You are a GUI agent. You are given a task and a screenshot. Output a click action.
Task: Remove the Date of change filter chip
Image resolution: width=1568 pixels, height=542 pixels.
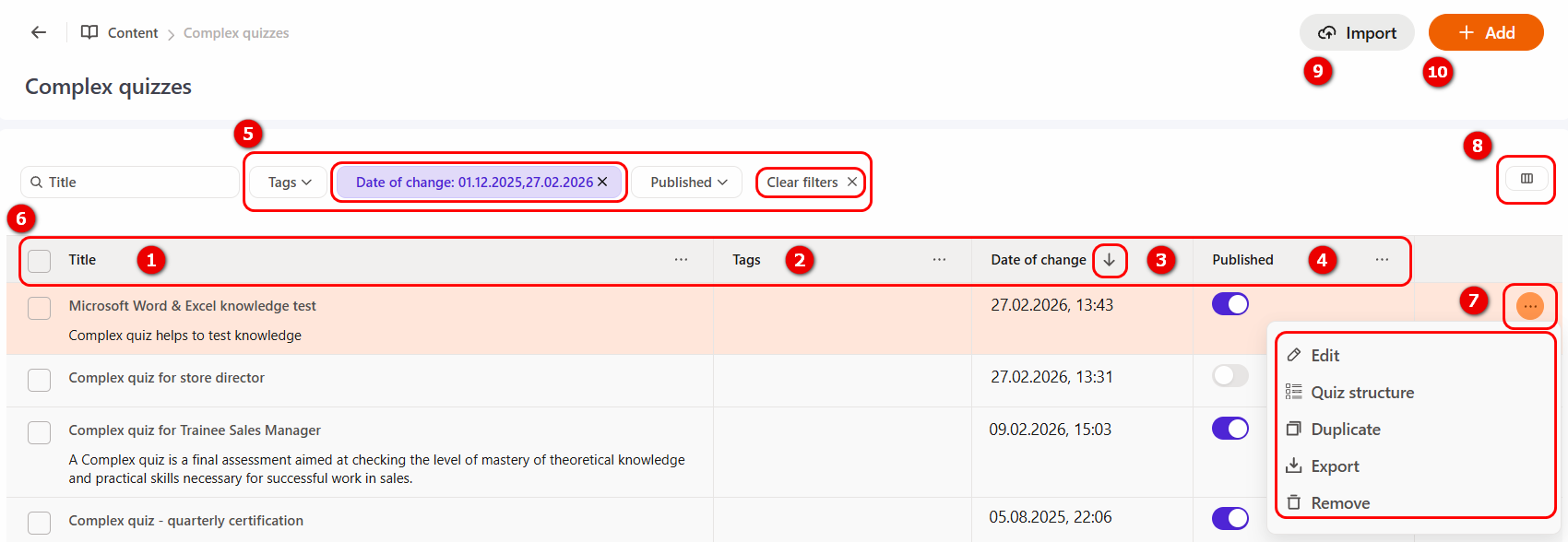(x=602, y=183)
